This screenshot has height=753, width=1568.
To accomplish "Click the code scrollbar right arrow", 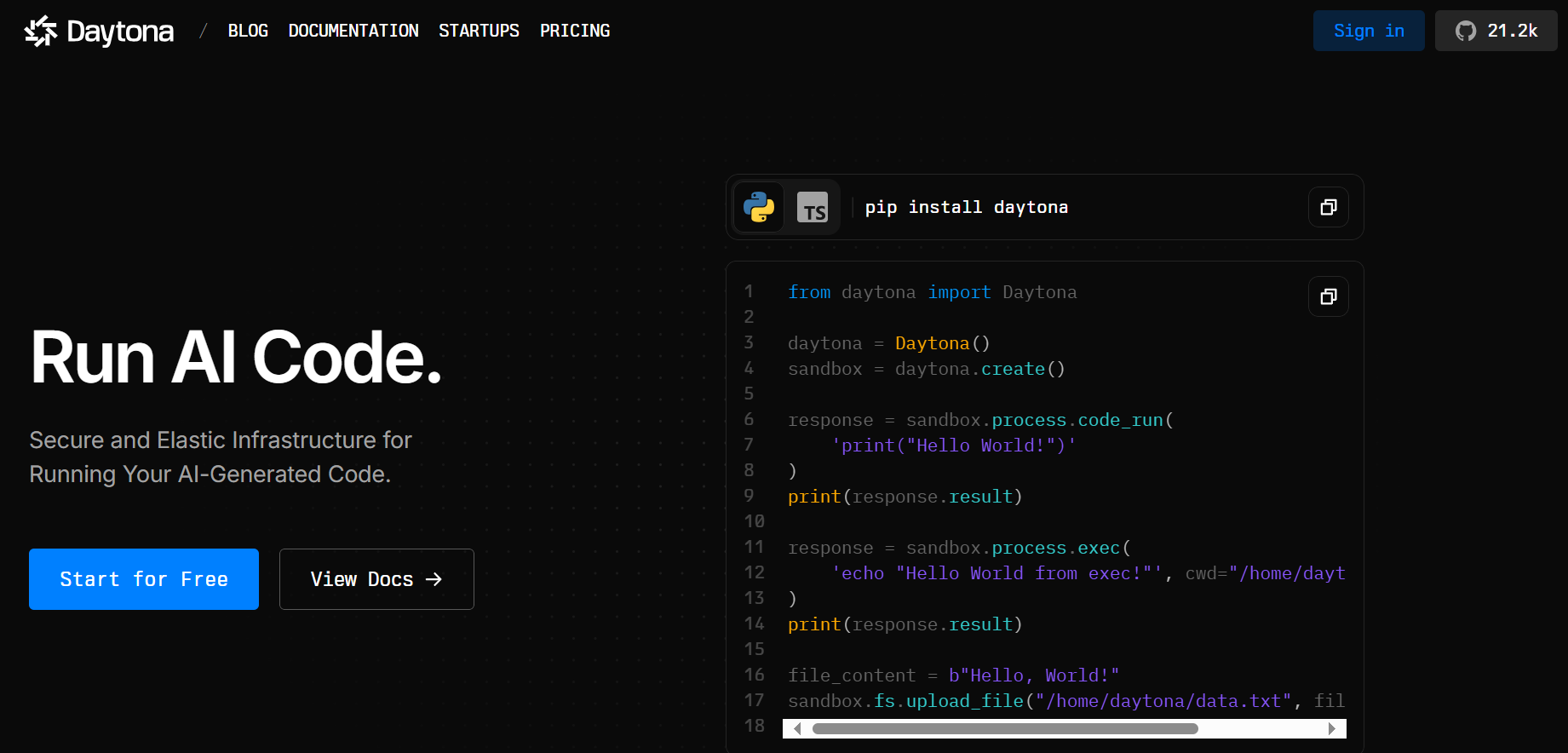I will 1332,728.
